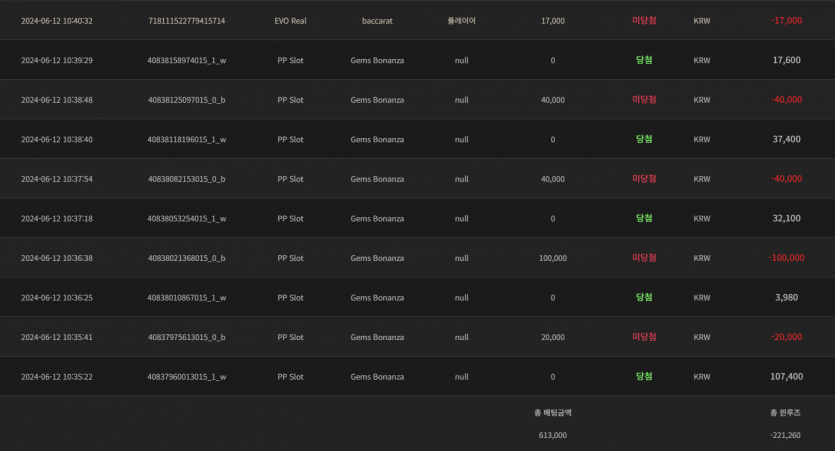Image resolution: width=835 pixels, height=451 pixels.
Task: Select ID 40838053254015_1_w
Action: coord(186,218)
